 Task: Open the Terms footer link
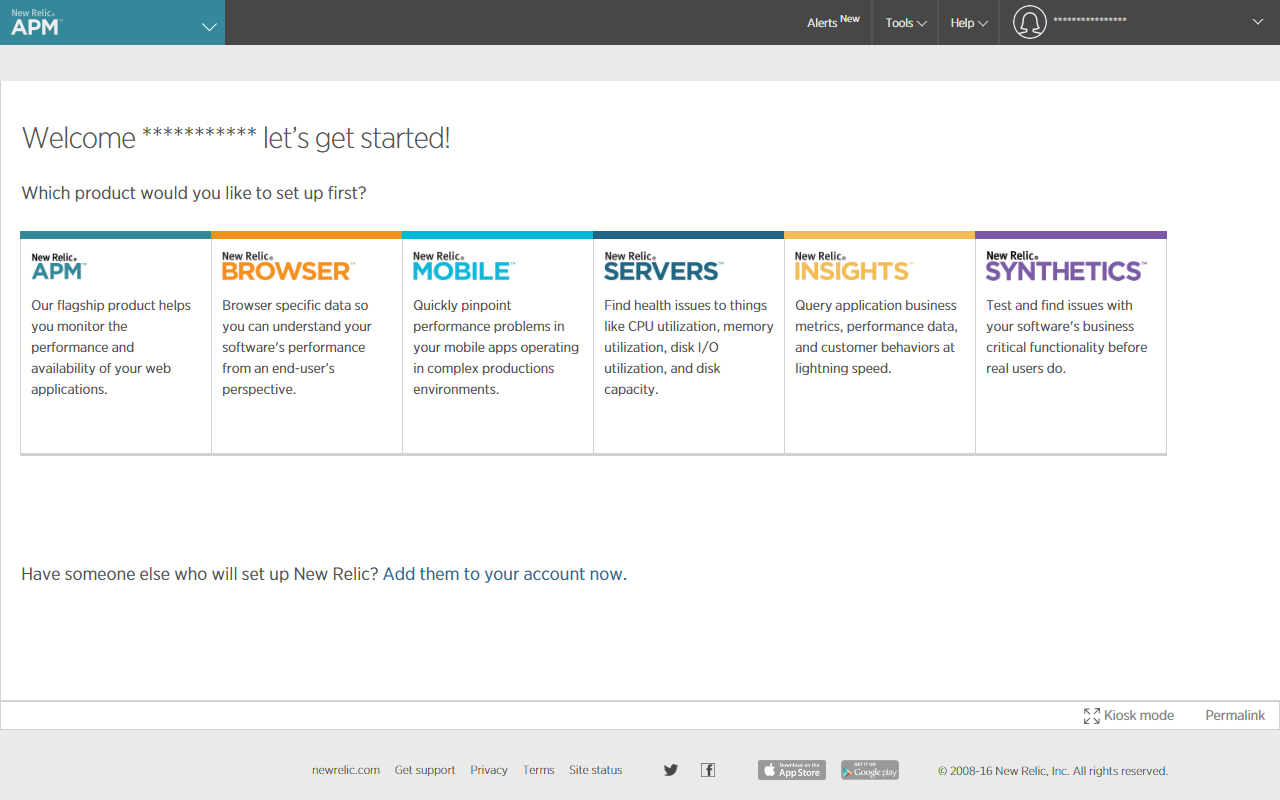[538, 770]
